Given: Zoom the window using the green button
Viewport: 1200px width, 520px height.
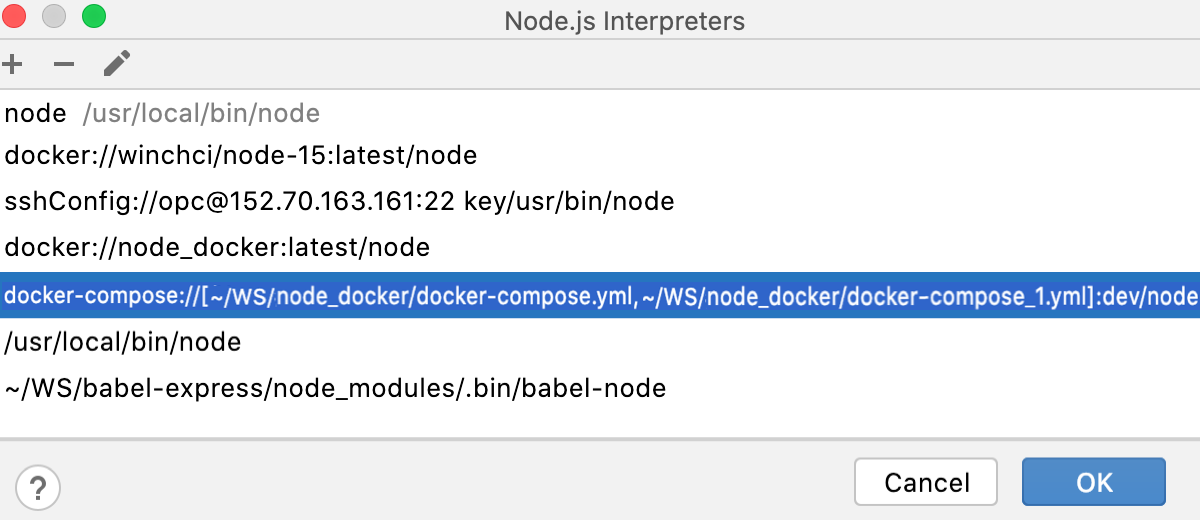Looking at the screenshot, I should point(93,17).
